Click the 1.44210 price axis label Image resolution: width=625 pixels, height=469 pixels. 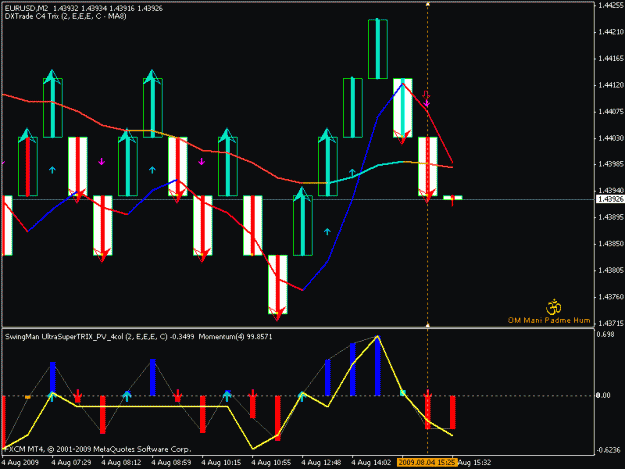tap(611, 32)
